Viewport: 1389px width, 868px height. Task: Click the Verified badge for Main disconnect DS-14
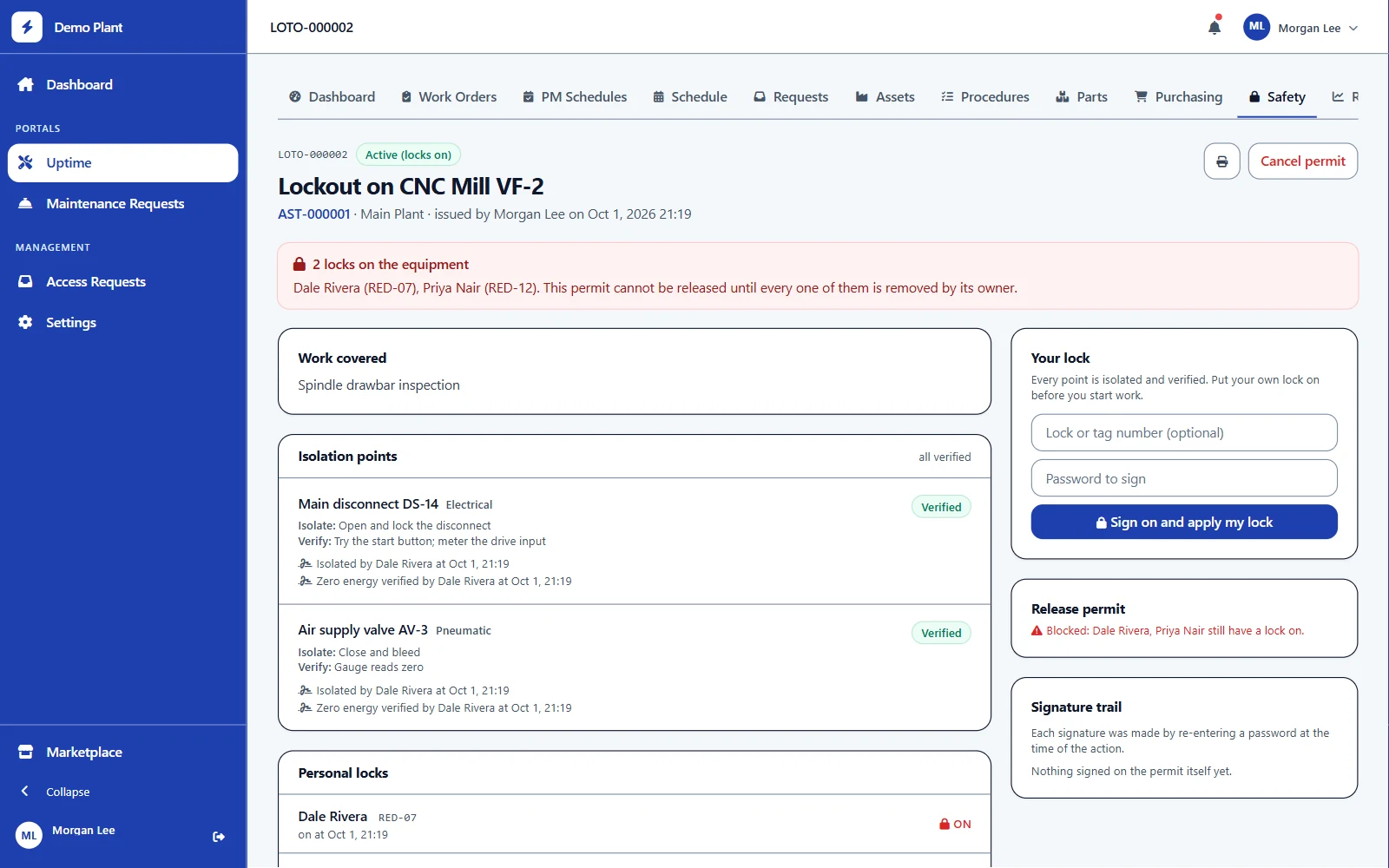coord(941,507)
